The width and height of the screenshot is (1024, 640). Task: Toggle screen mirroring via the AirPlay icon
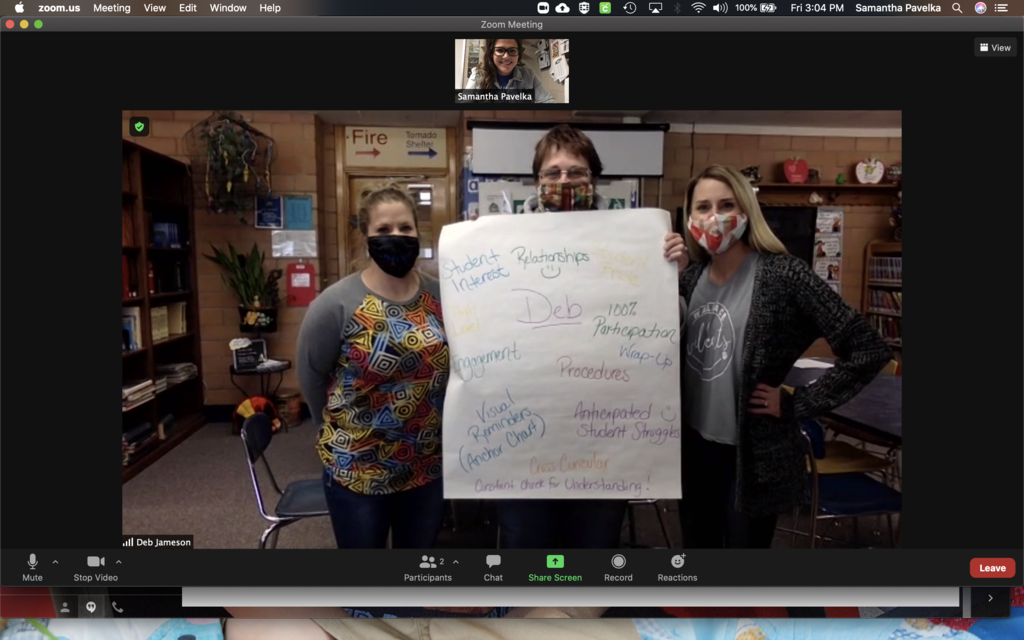click(655, 8)
